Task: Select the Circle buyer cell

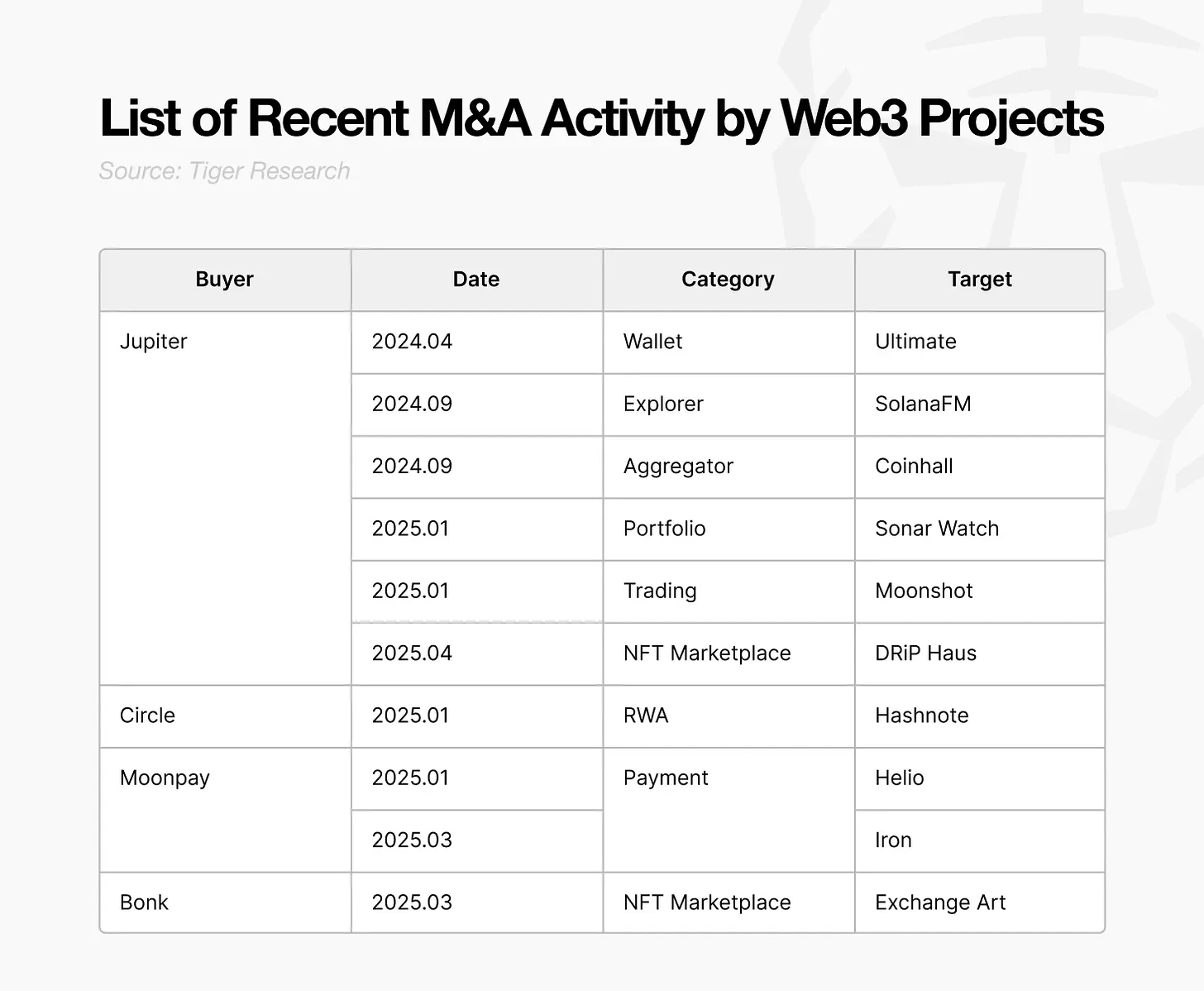Action: coord(147,716)
